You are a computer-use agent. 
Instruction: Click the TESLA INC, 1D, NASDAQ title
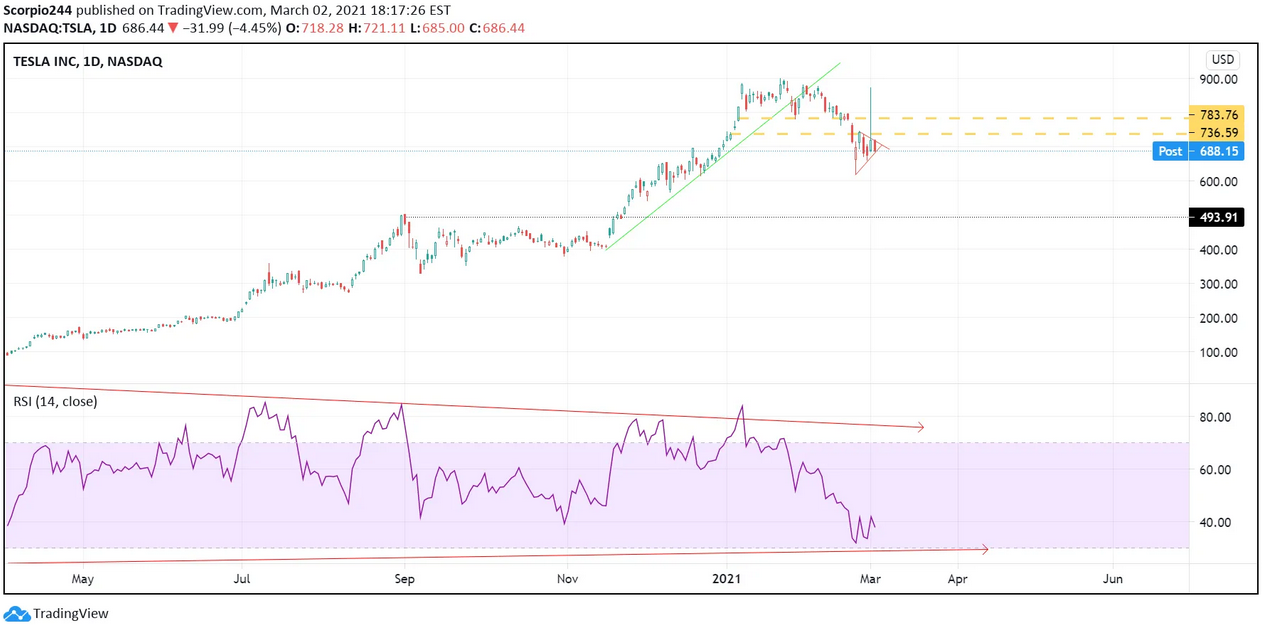(88, 61)
